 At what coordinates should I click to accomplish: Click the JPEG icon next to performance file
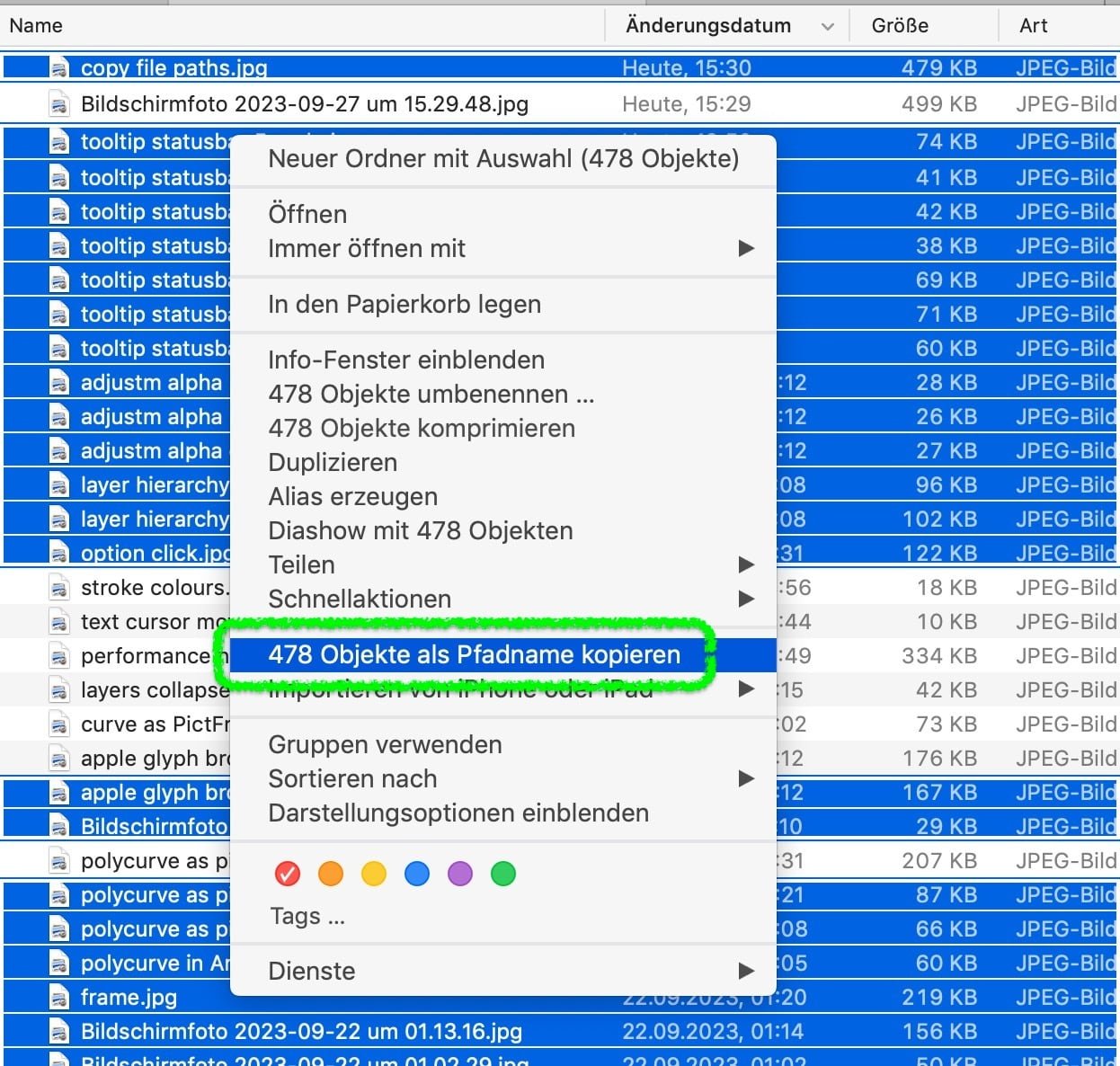pos(59,655)
